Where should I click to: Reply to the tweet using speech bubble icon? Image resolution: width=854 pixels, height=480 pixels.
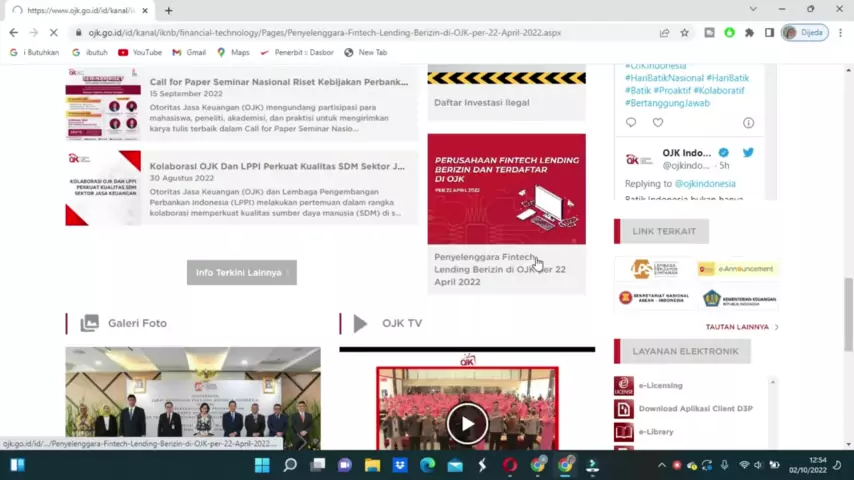click(630, 123)
